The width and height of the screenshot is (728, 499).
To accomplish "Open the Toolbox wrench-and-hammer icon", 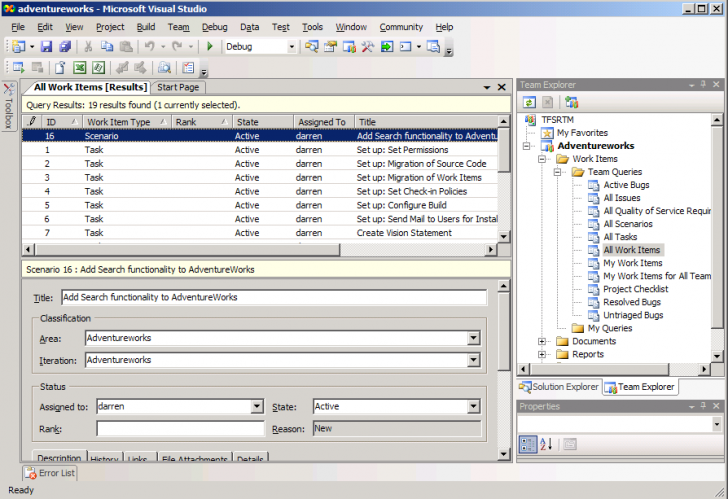I will [368, 46].
